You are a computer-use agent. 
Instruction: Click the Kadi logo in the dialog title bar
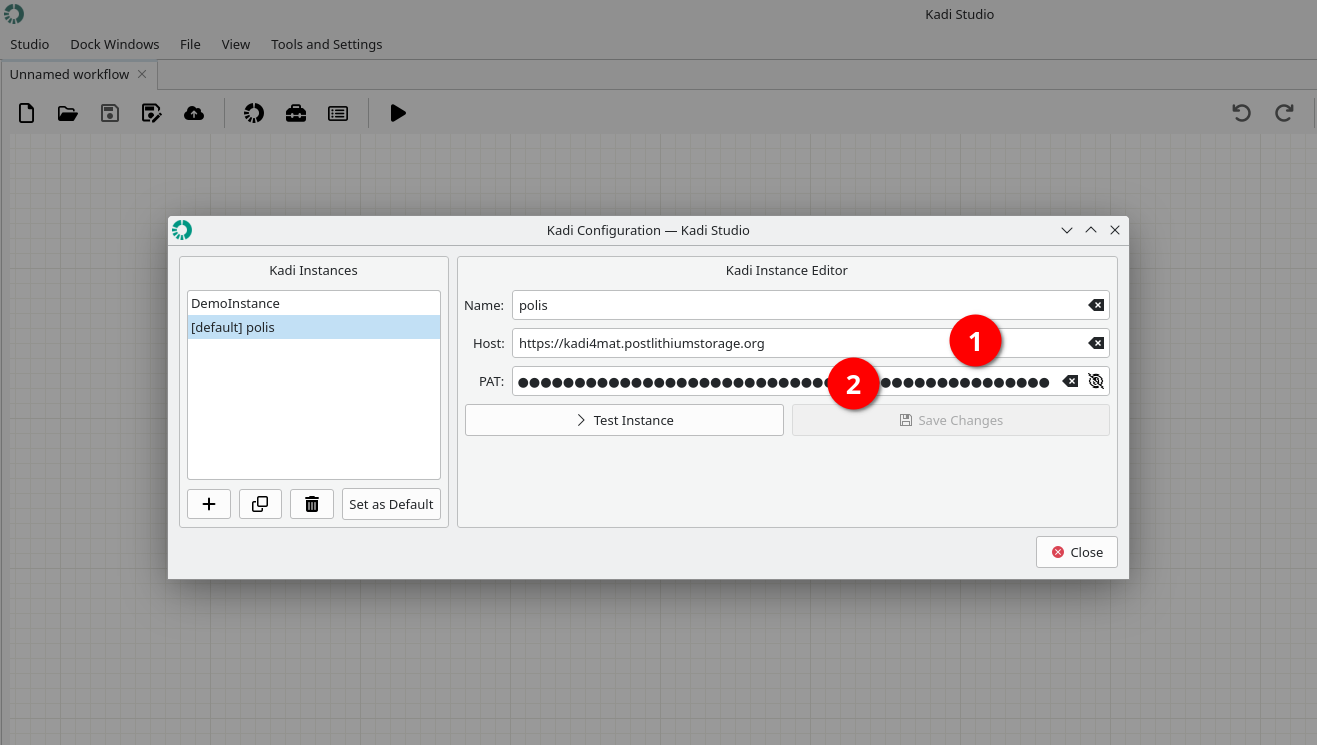coord(181,230)
